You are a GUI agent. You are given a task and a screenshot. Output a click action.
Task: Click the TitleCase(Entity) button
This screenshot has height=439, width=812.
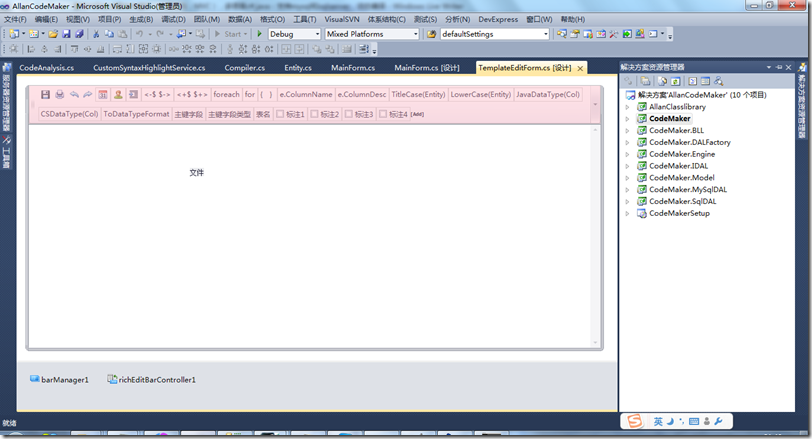click(x=418, y=94)
